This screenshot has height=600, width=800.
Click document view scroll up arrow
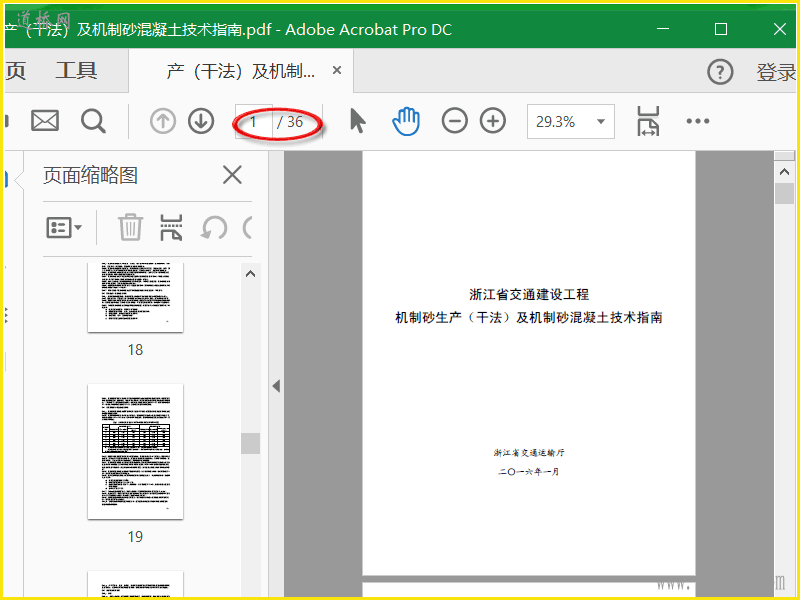(785, 172)
